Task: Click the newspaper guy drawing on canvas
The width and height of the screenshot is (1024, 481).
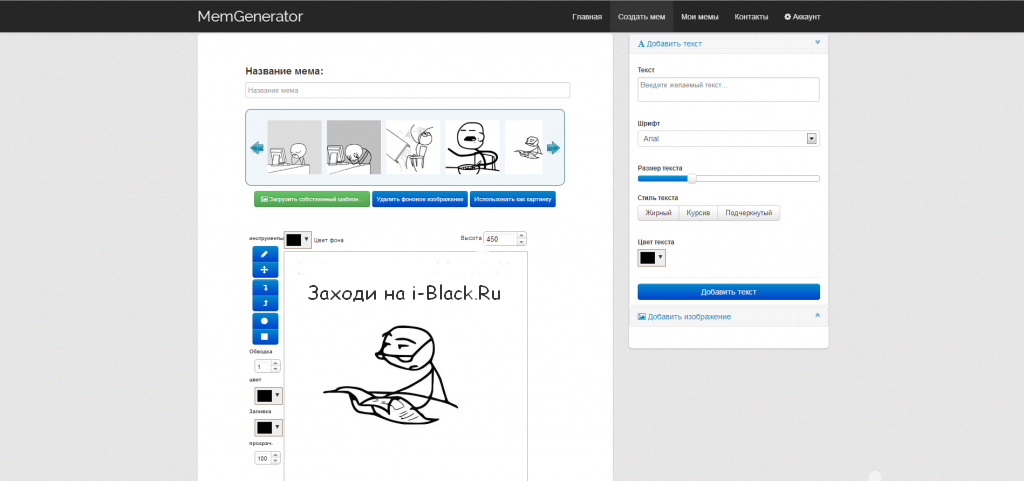Action: click(x=391, y=375)
